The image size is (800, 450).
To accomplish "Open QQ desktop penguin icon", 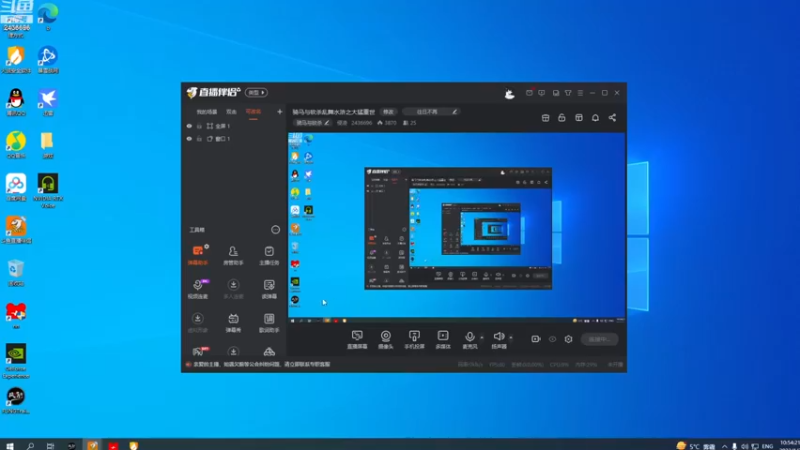I will click(16, 102).
